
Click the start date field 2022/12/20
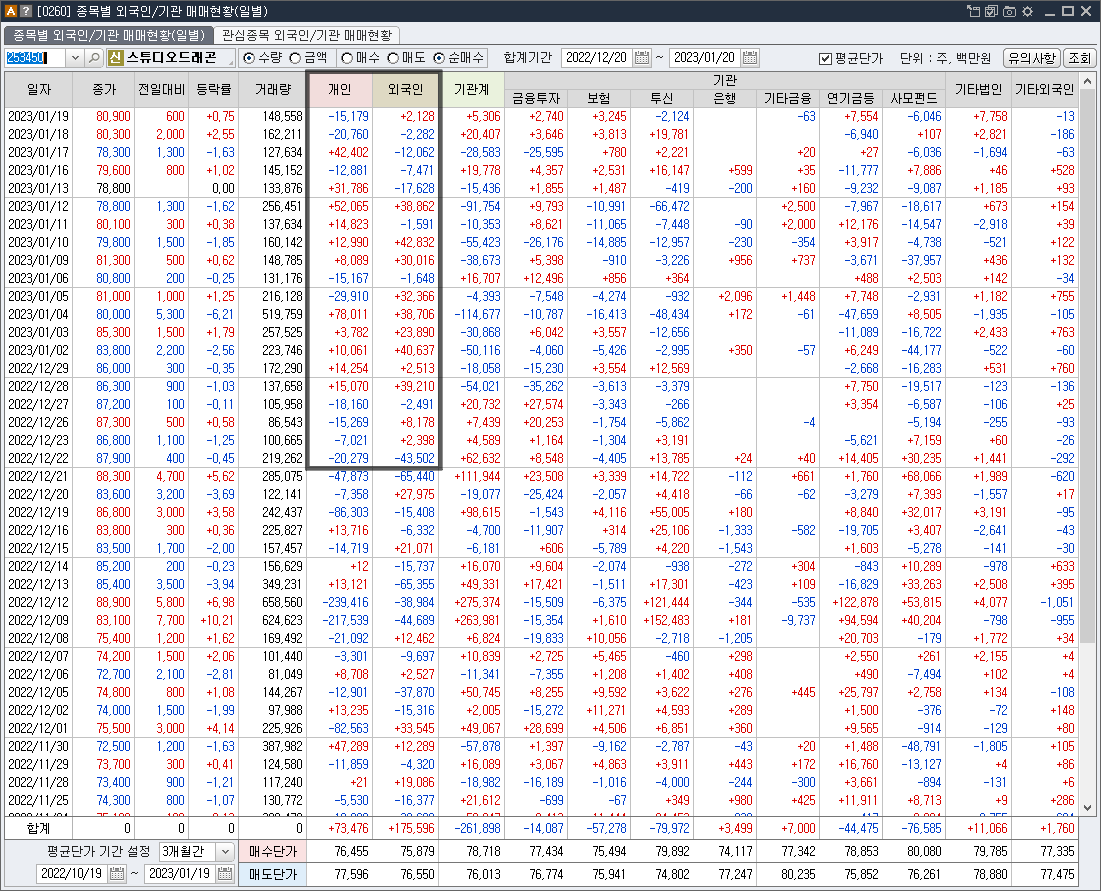point(597,58)
